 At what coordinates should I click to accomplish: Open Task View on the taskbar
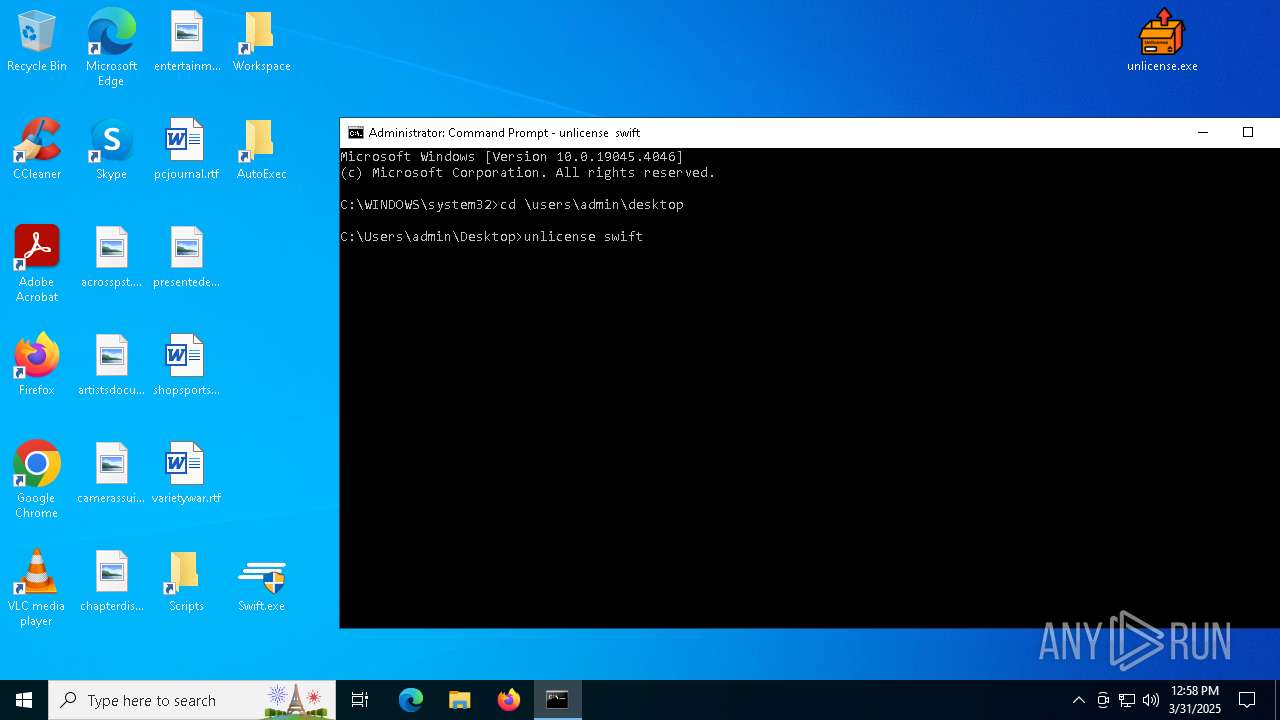point(360,700)
